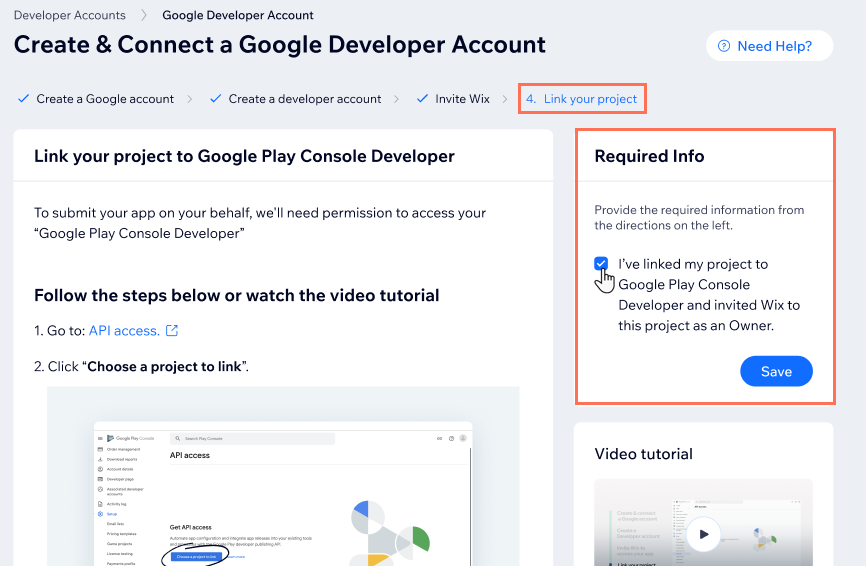The image size is (866, 566).
Task: Play the video tutorial
Action: (703, 534)
